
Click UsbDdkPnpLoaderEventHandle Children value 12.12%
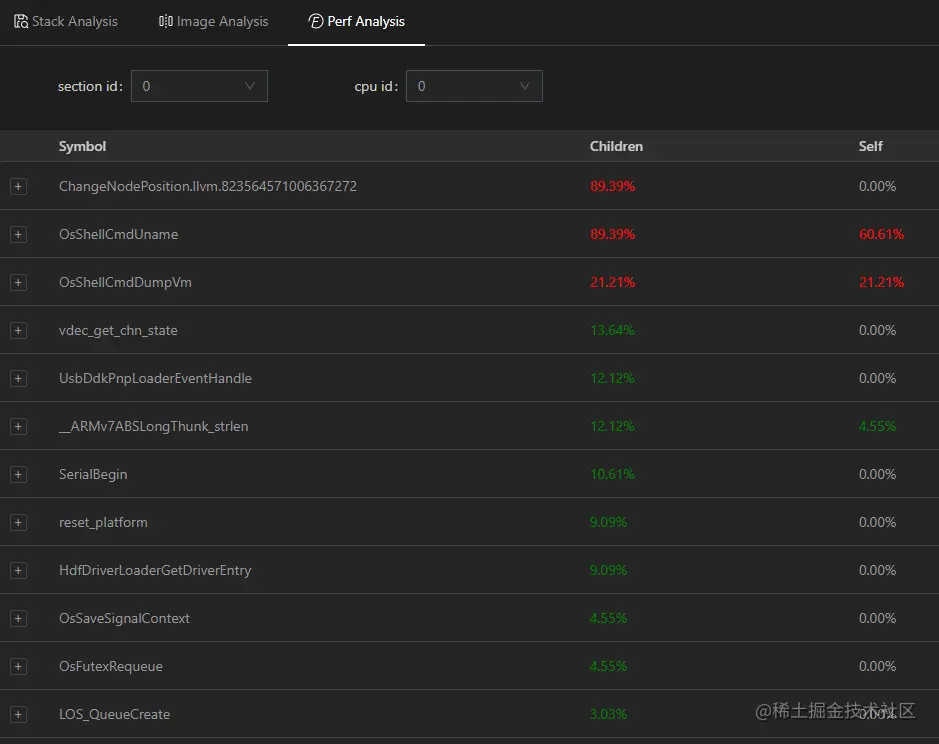(x=612, y=378)
